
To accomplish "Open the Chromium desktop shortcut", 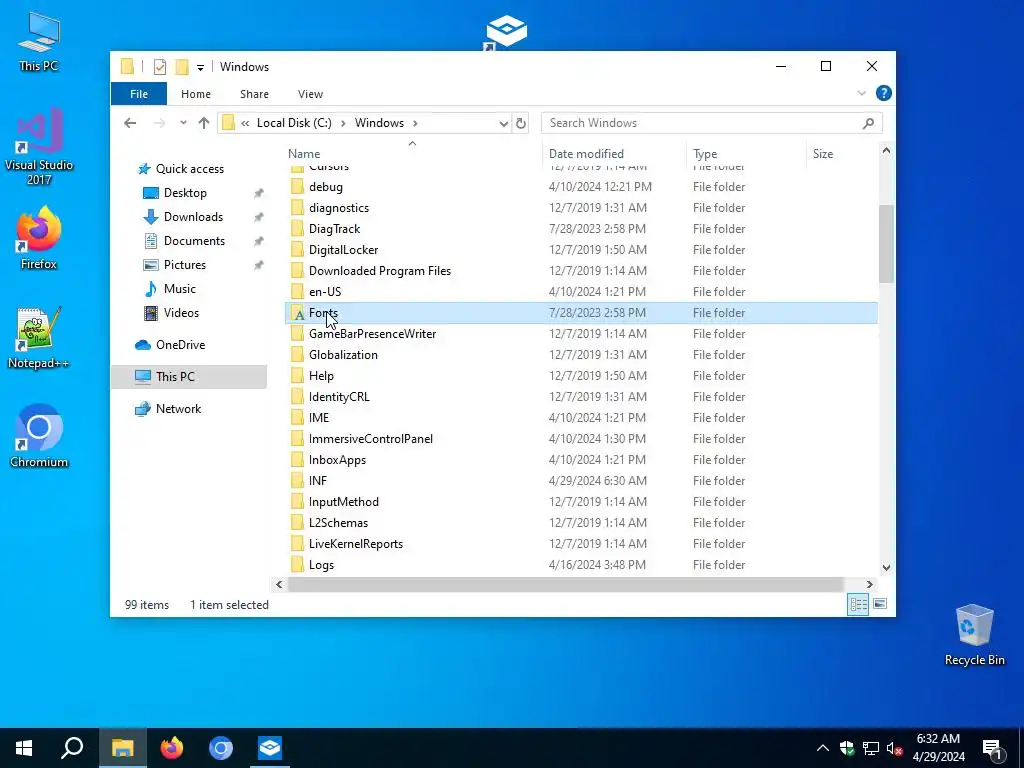I will [x=39, y=436].
